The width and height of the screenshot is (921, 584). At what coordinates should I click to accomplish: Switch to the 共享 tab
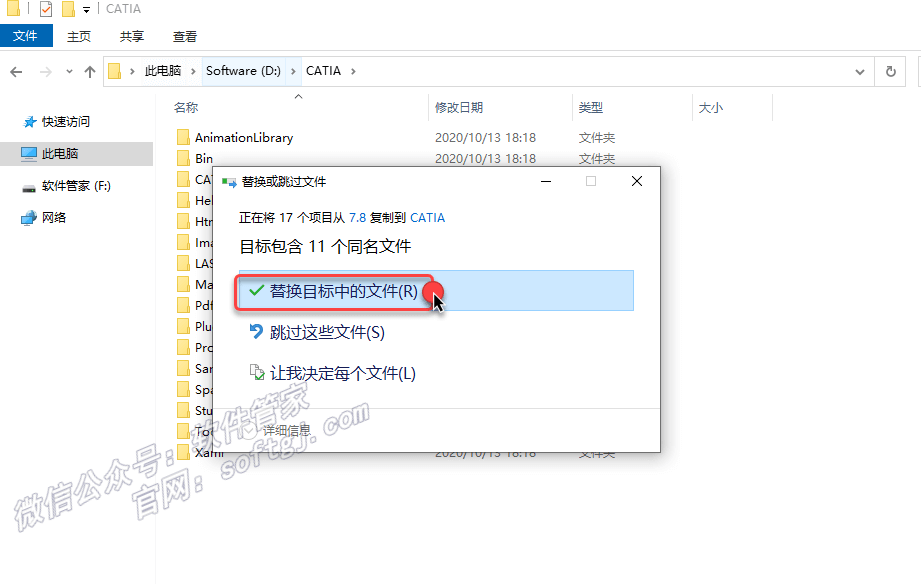point(132,36)
